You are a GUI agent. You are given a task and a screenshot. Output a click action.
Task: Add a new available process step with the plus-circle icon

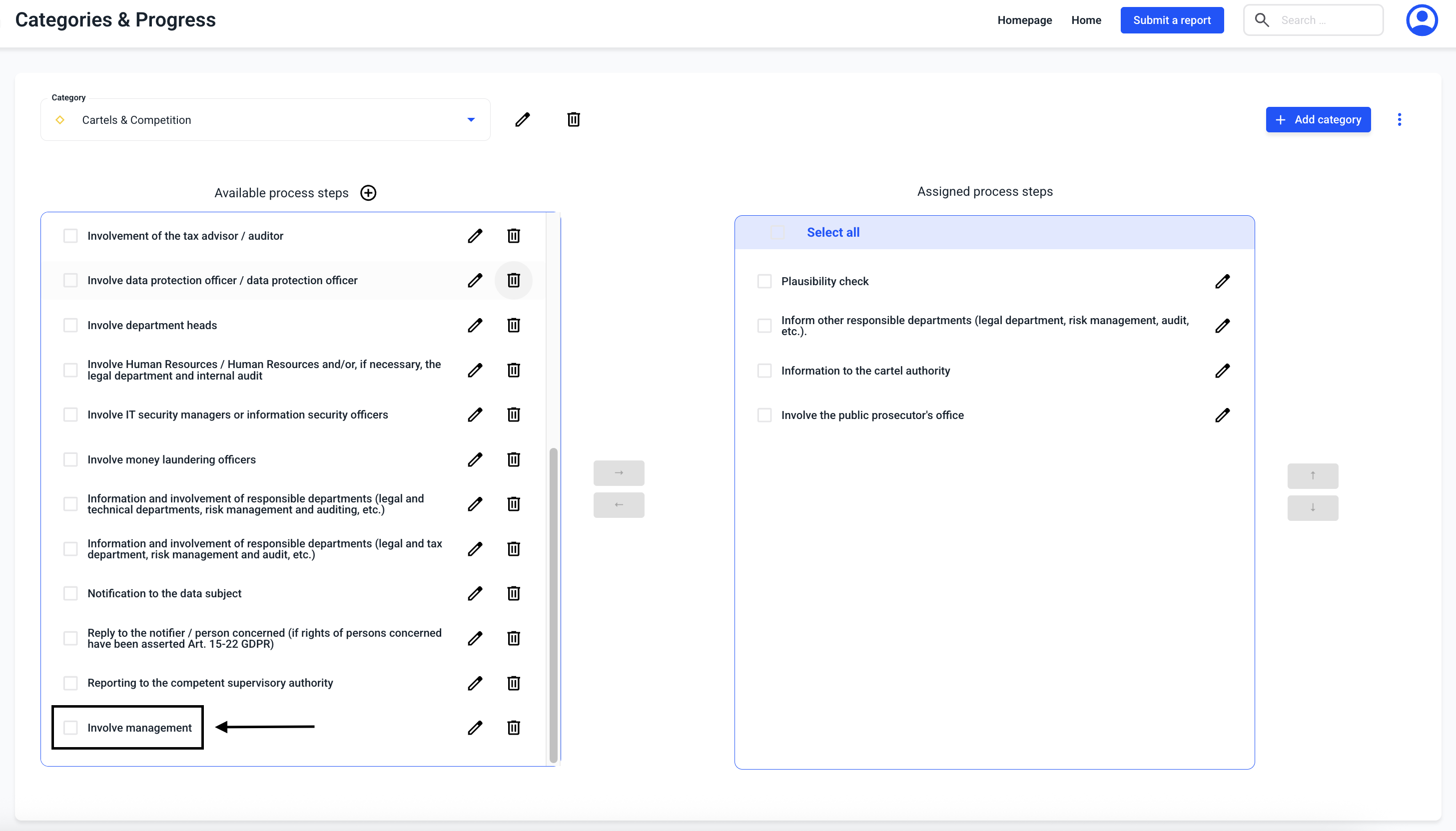coord(368,193)
